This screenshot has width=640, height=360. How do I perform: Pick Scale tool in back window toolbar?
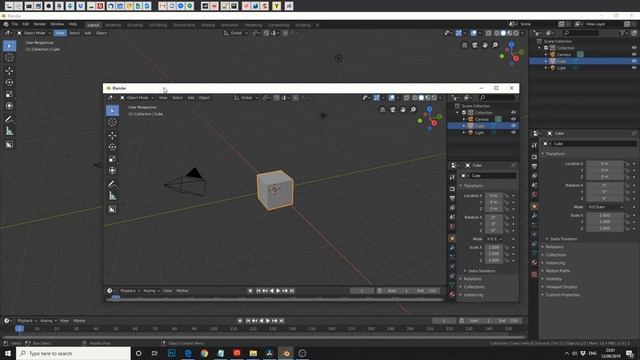pyautogui.click(x=9, y=94)
